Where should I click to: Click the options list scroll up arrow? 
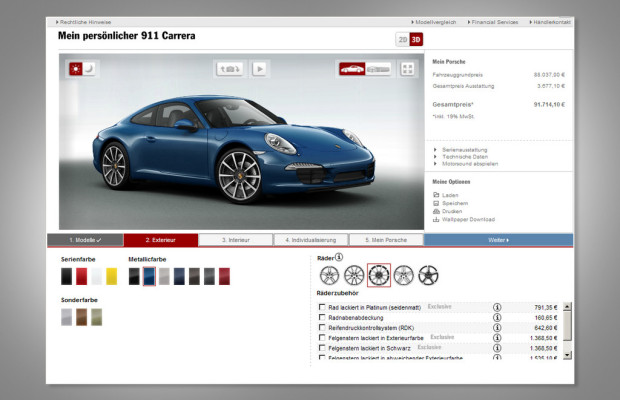567,307
